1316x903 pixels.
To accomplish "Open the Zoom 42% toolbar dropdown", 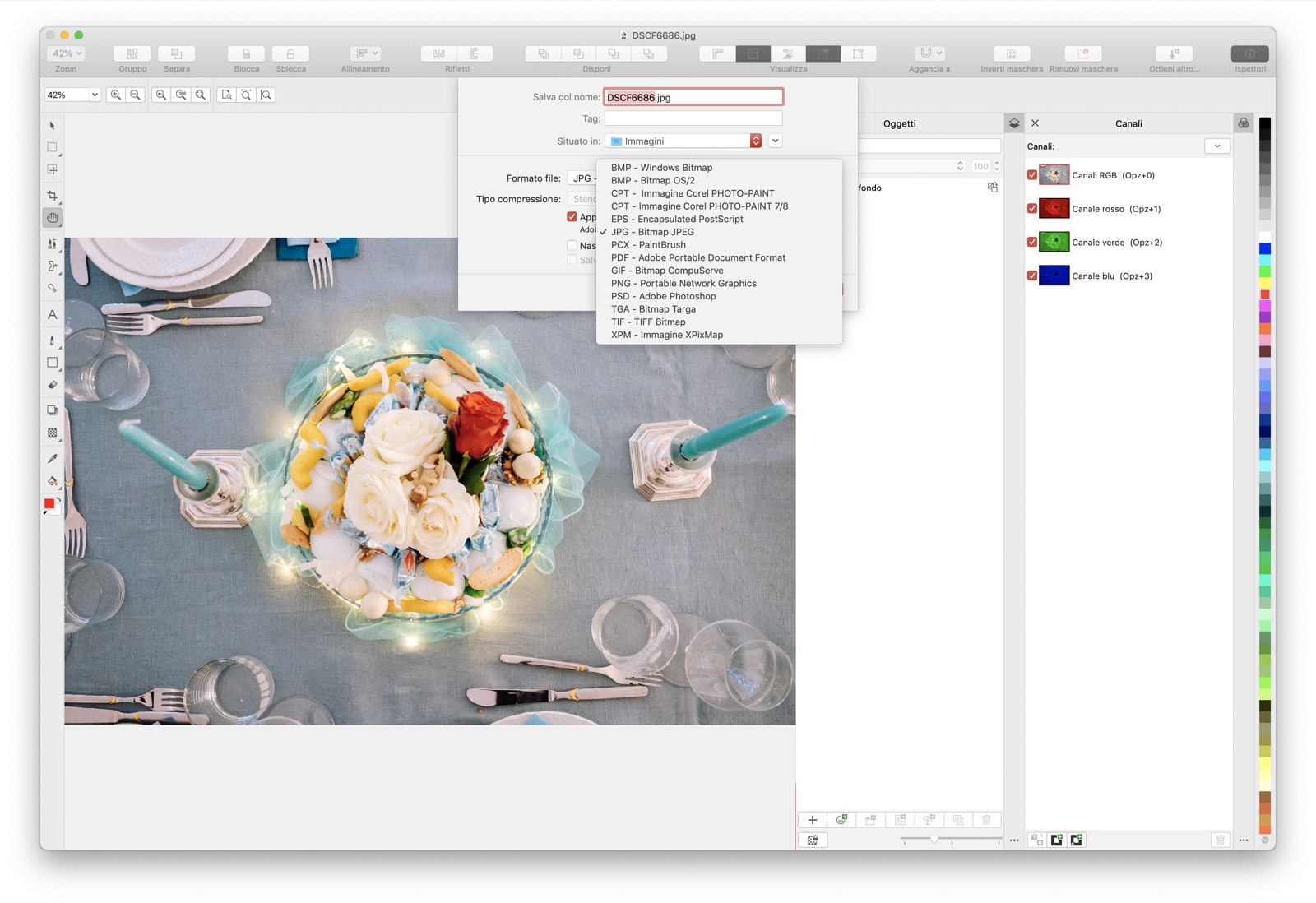I will 67,53.
